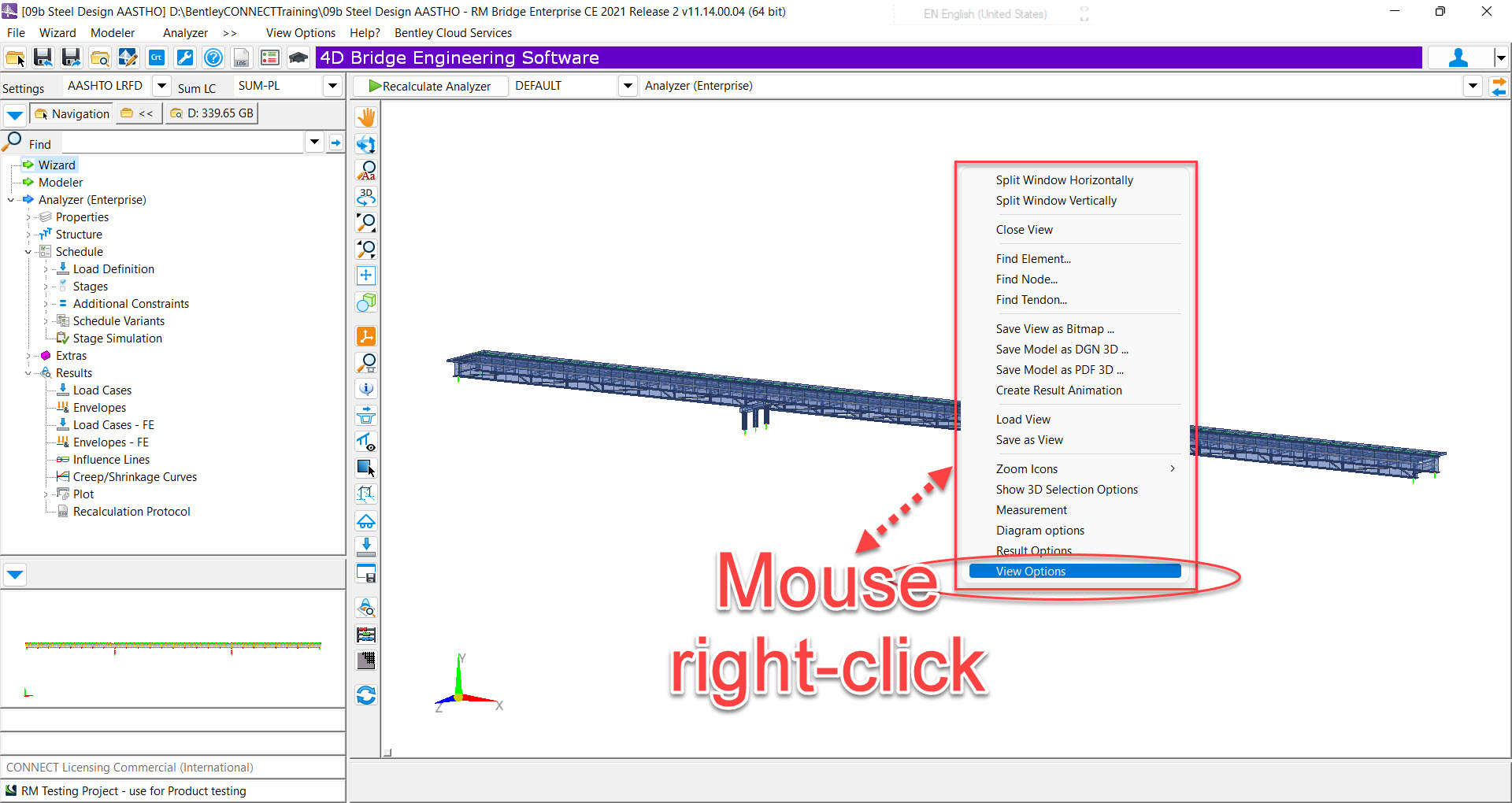Open the blue question mark help icon

(213, 57)
